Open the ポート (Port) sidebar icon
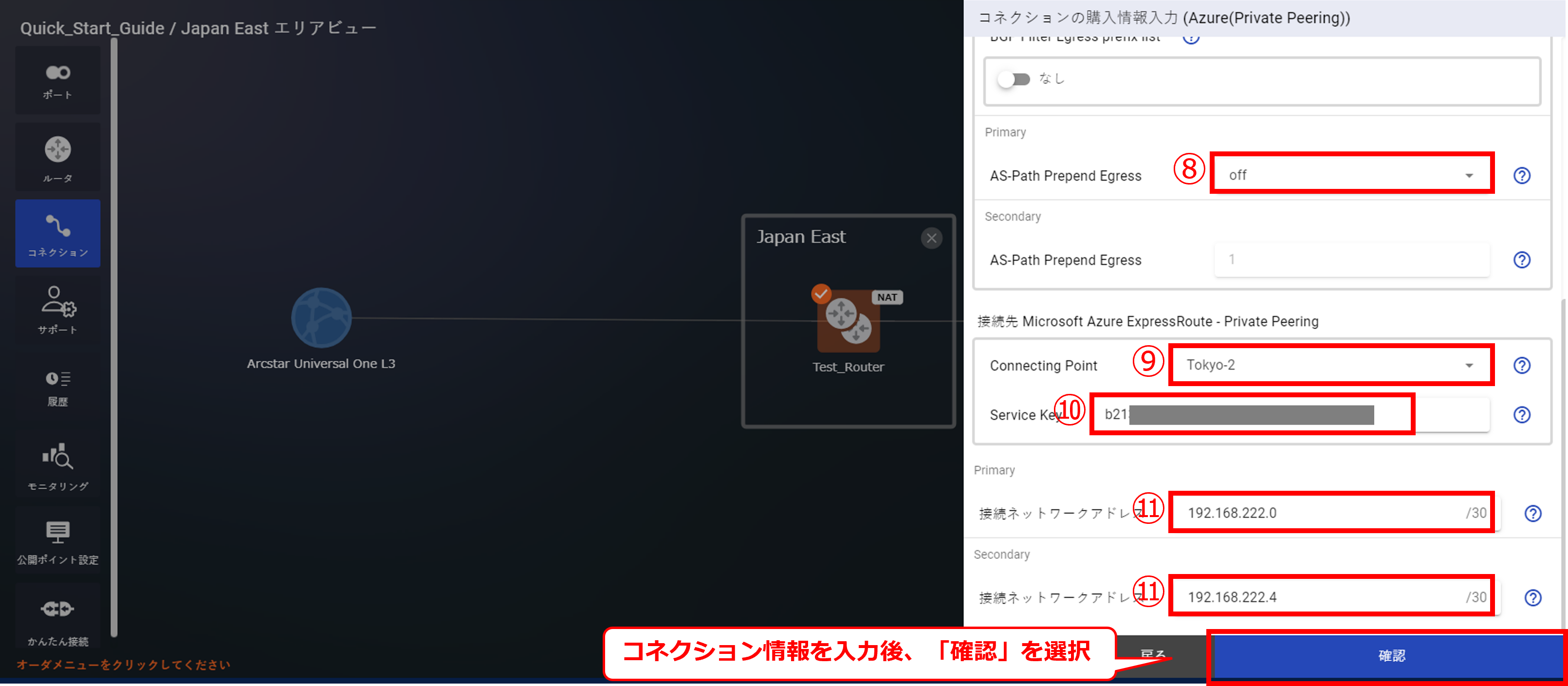Image resolution: width=1568 pixels, height=686 pixels. pyautogui.click(x=58, y=80)
